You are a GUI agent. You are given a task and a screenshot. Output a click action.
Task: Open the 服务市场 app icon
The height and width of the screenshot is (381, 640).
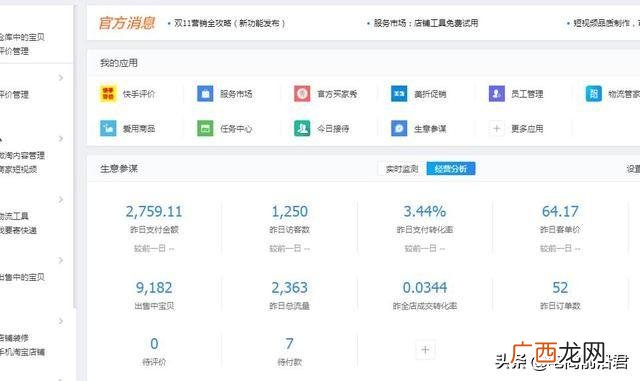[x=205, y=94]
